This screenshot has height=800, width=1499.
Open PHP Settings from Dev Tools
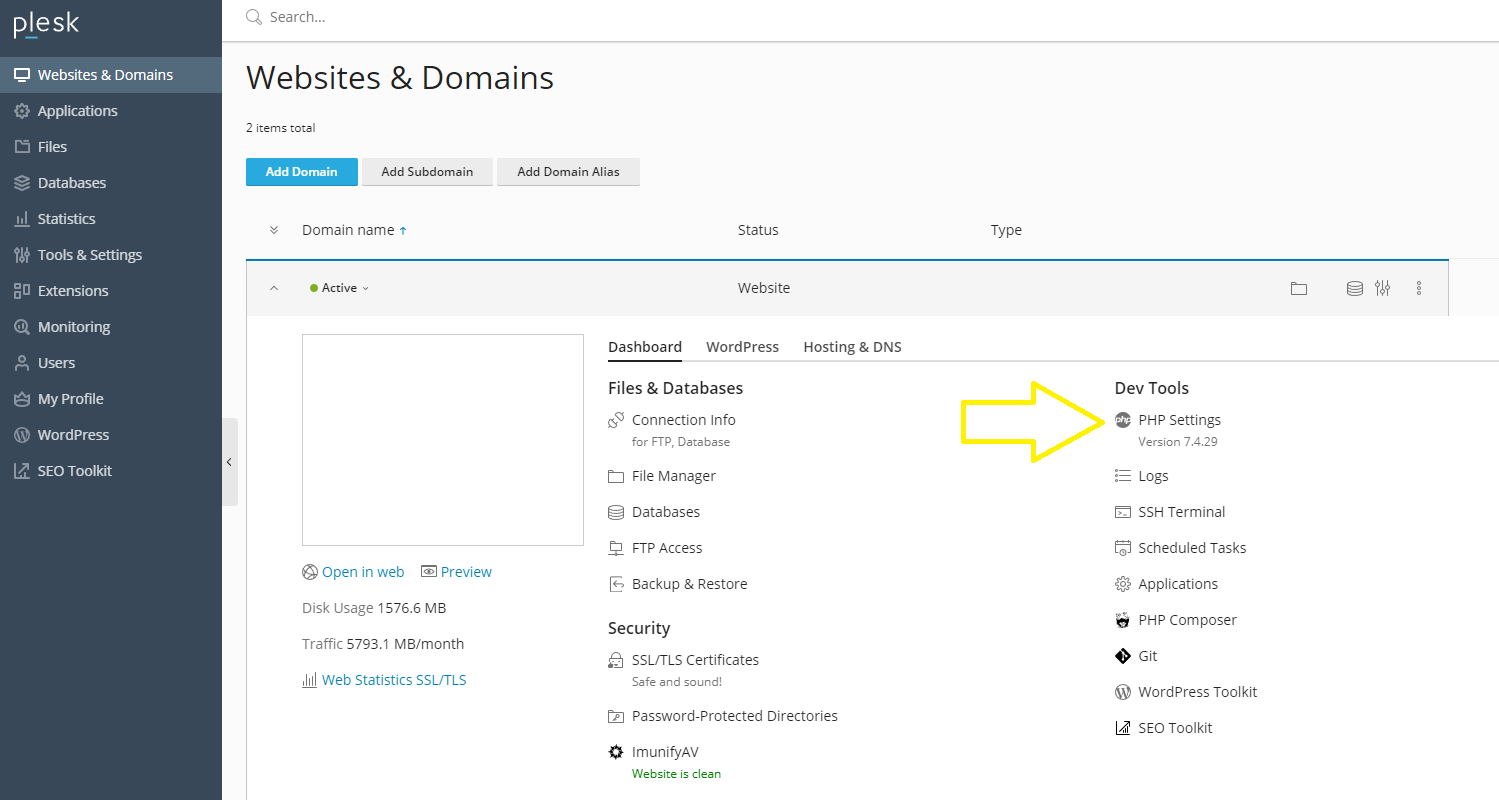(x=1179, y=419)
